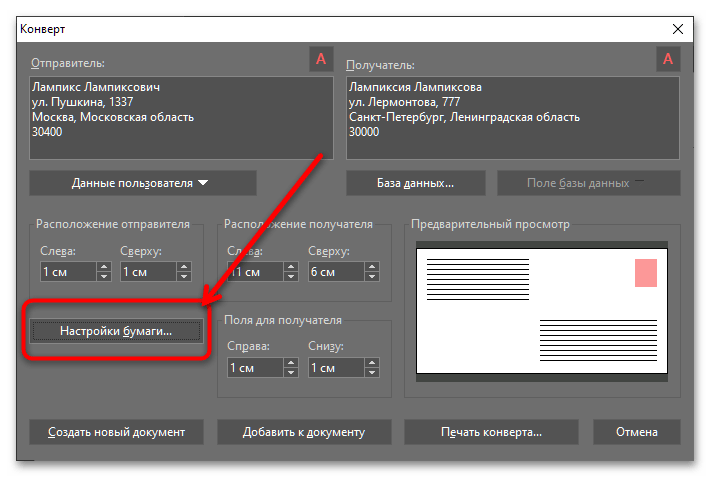Cancel the dialog with Отмена
Viewport: 710px width, 477px height.
click(x=636, y=432)
